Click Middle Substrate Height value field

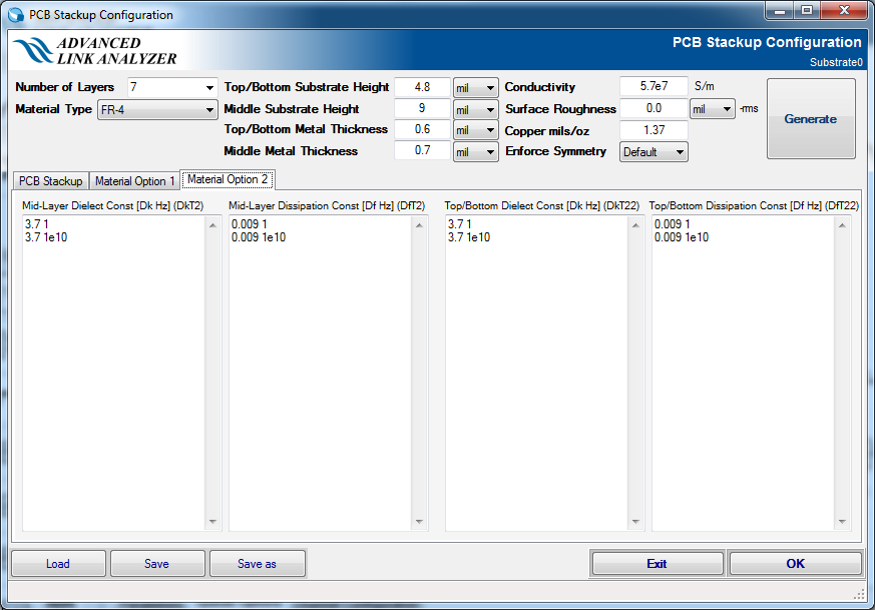(x=422, y=108)
